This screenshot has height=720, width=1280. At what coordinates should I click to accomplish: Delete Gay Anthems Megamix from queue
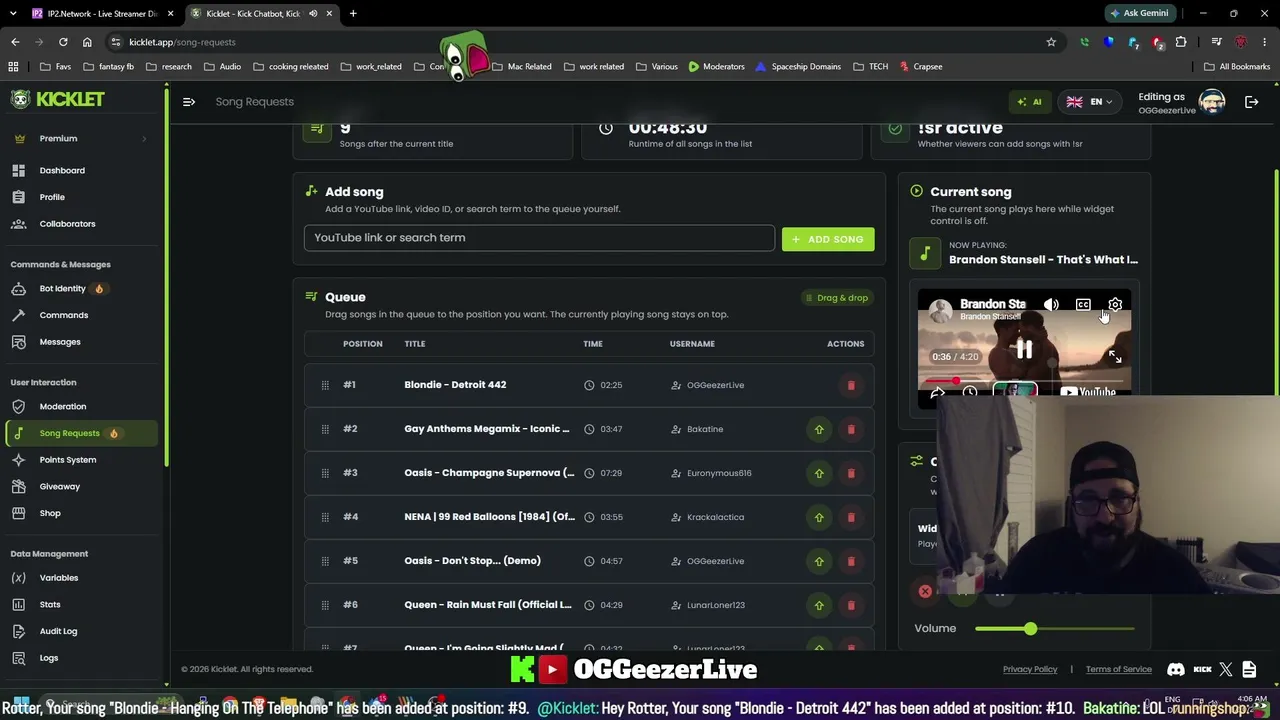(851, 429)
